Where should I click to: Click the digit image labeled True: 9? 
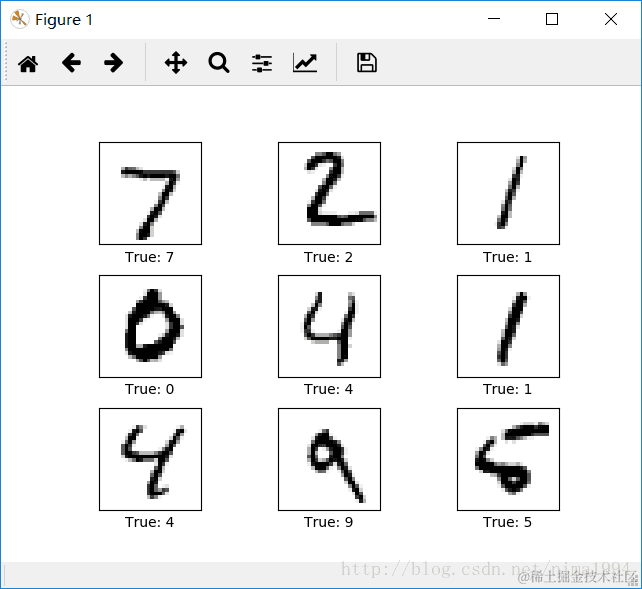click(329, 459)
